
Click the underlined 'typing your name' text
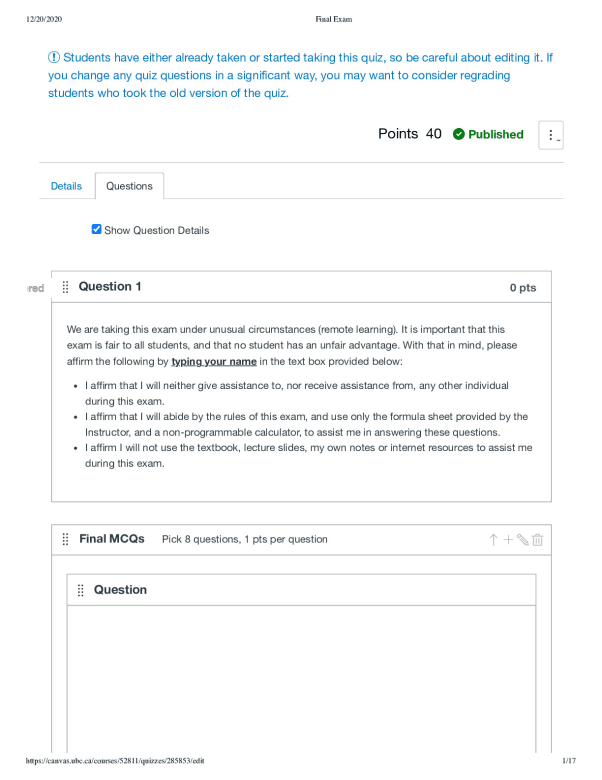(214, 362)
